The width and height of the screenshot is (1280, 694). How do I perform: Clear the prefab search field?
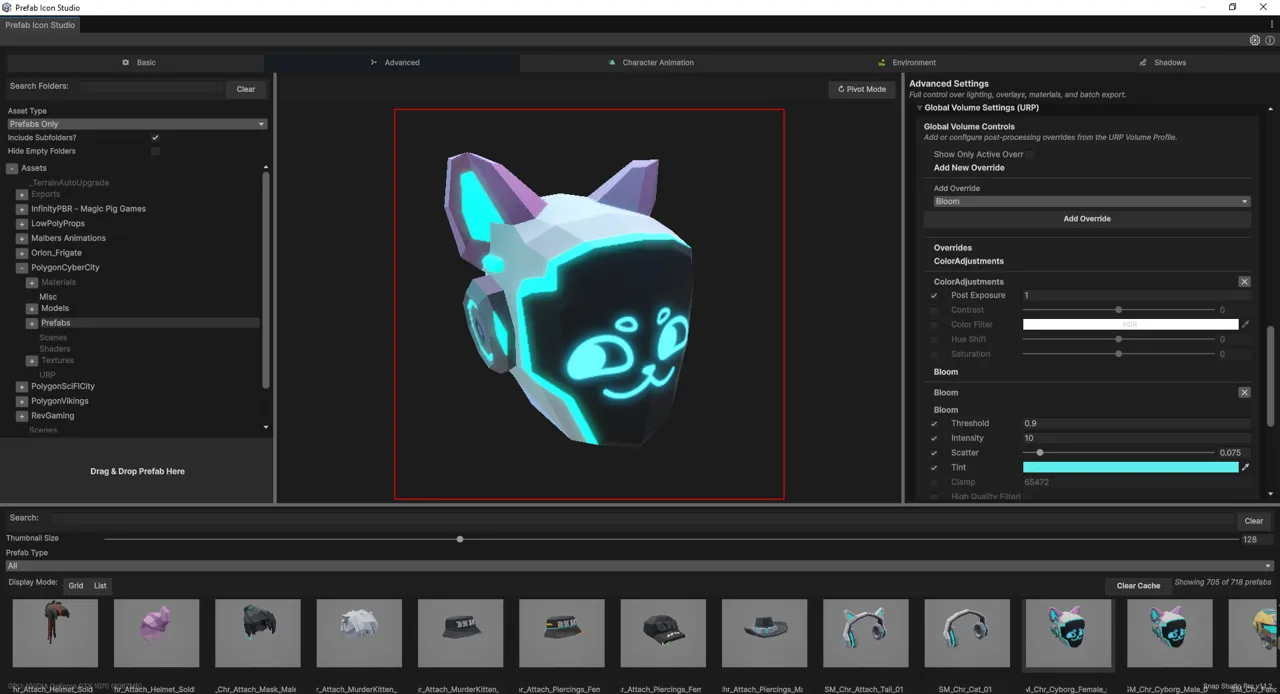[1254, 521]
